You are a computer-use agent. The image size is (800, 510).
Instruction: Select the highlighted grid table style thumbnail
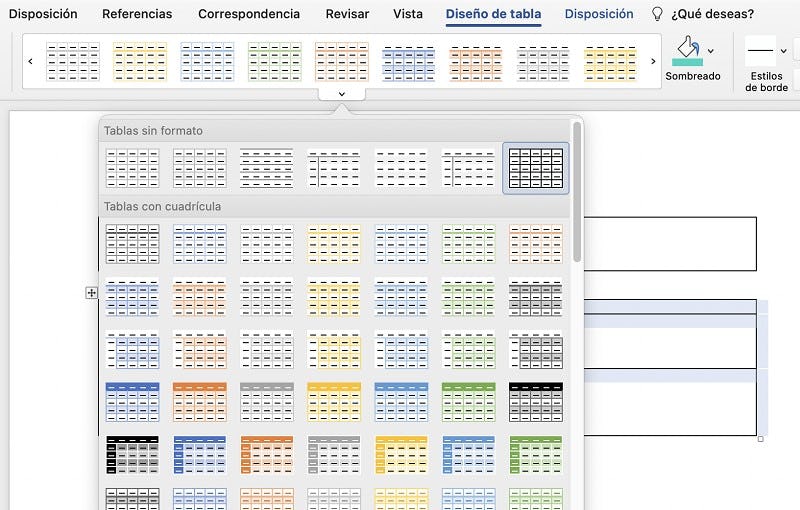(536, 168)
